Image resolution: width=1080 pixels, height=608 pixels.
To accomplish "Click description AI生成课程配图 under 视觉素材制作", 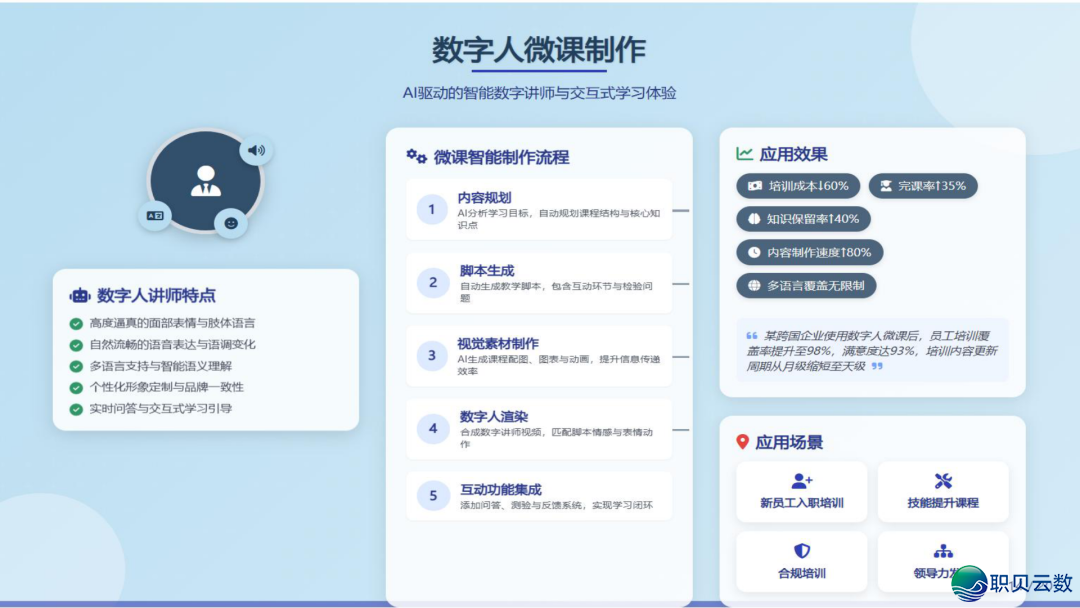I will tap(559, 365).
